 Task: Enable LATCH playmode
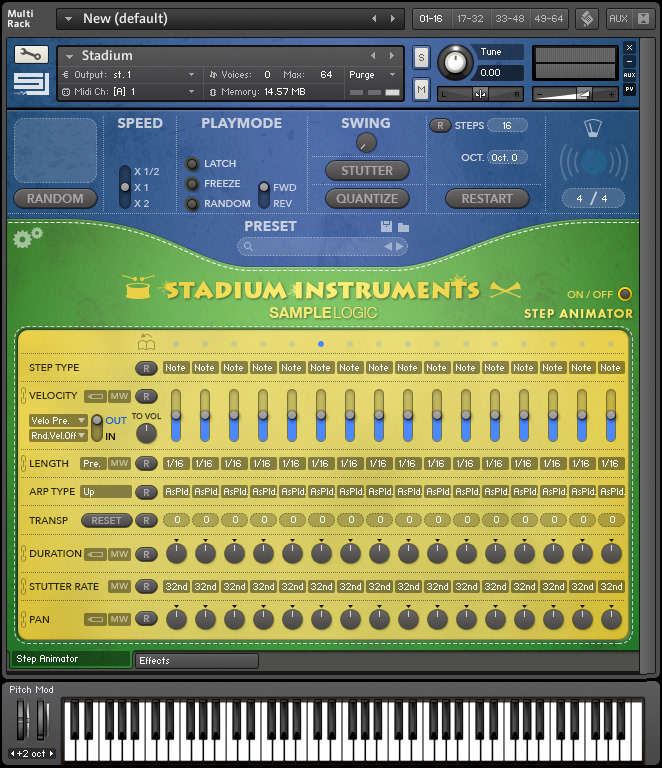[x=192, y=164]
